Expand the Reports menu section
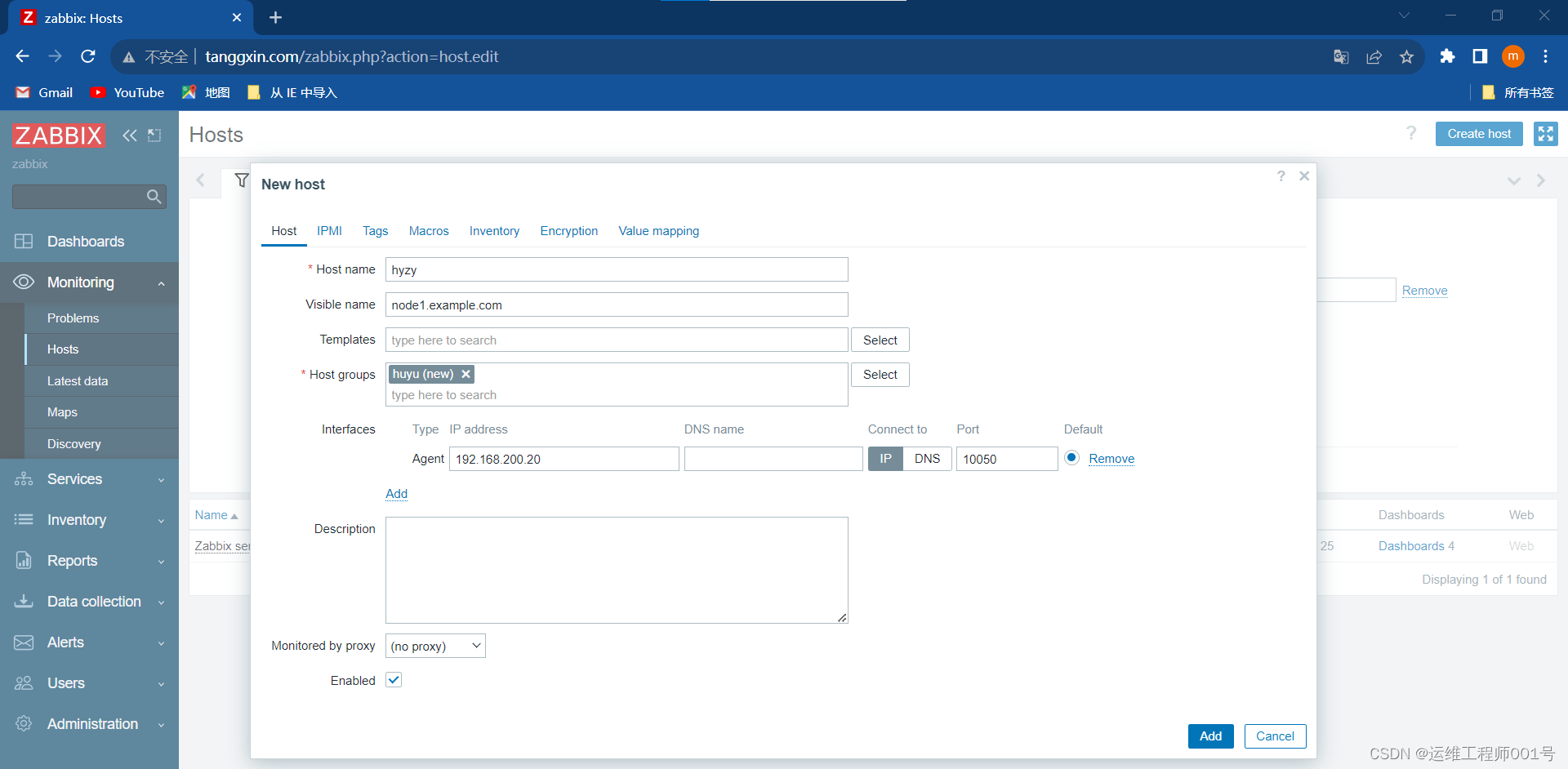Viewport: 1568px width, 769px height. point(161,562)
